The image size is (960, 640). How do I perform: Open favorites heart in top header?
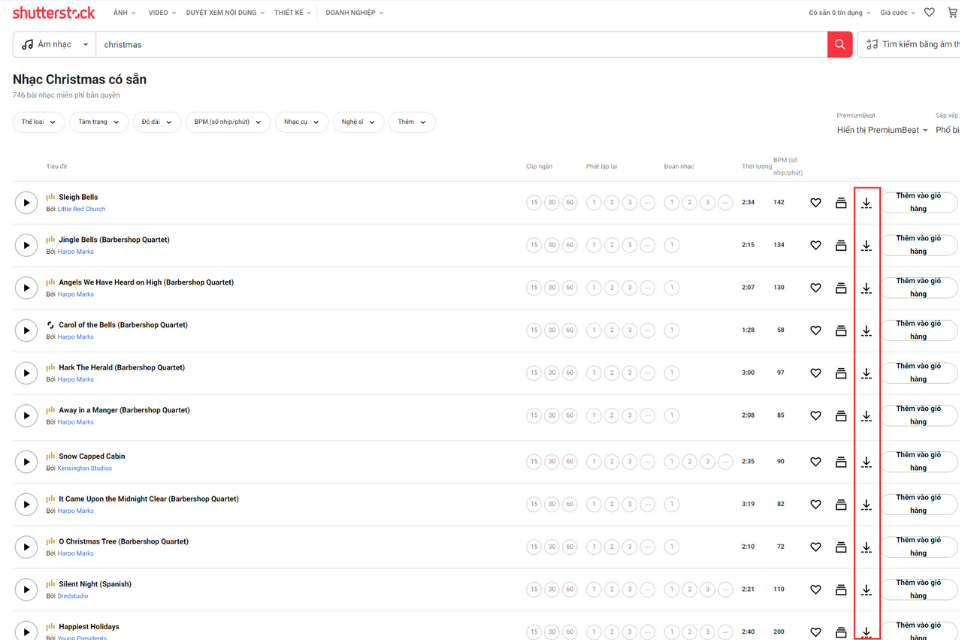[x=929, y=12]
